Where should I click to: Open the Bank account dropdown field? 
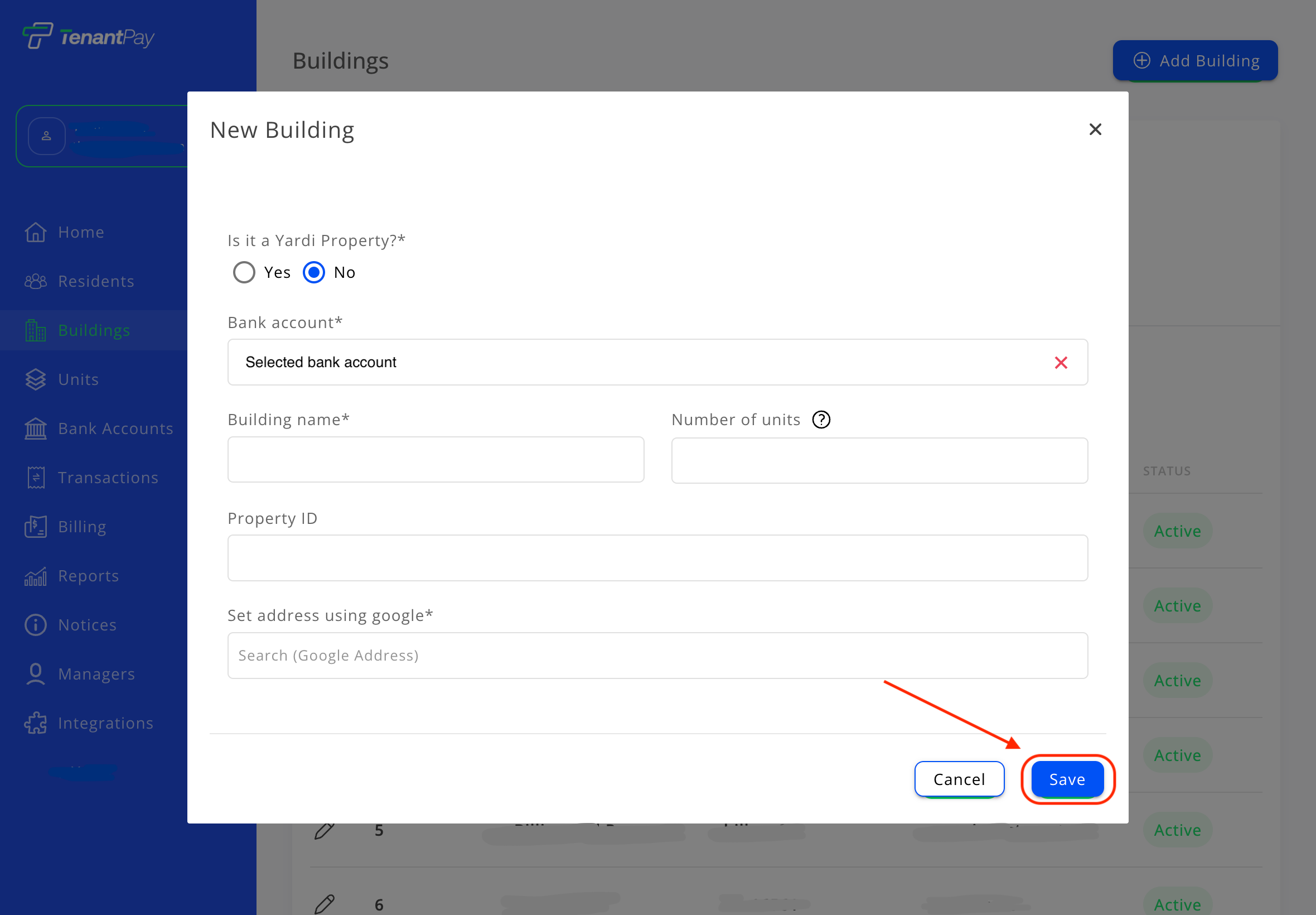pyautogui.click(x=630, y=363)
